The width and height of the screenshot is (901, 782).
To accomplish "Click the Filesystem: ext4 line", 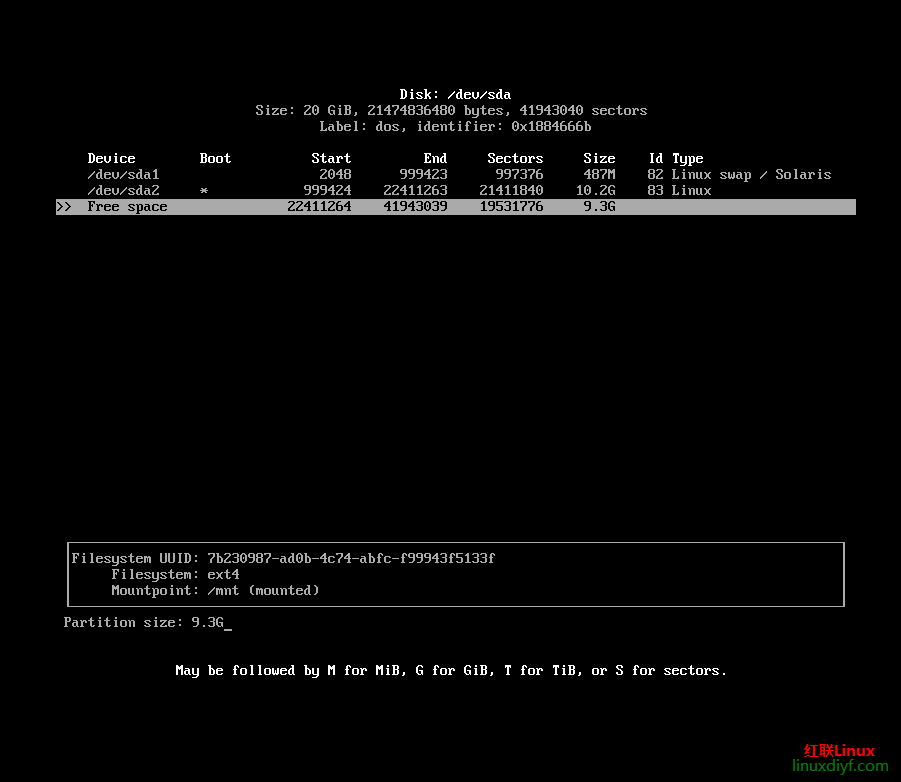I will pyautogui.click(x=175, y=574).
